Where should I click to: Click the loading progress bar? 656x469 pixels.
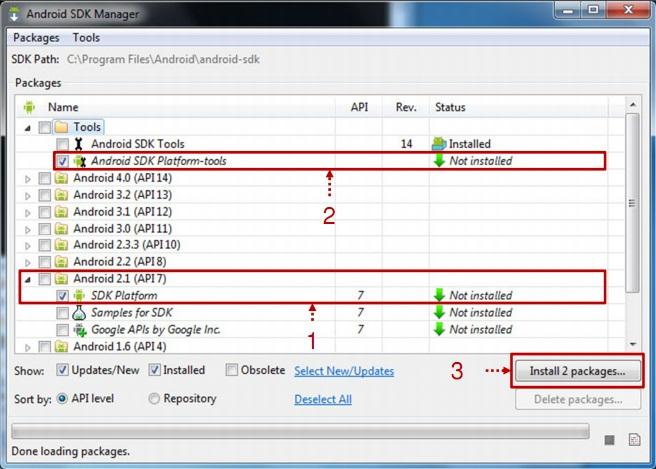(300, 431)
